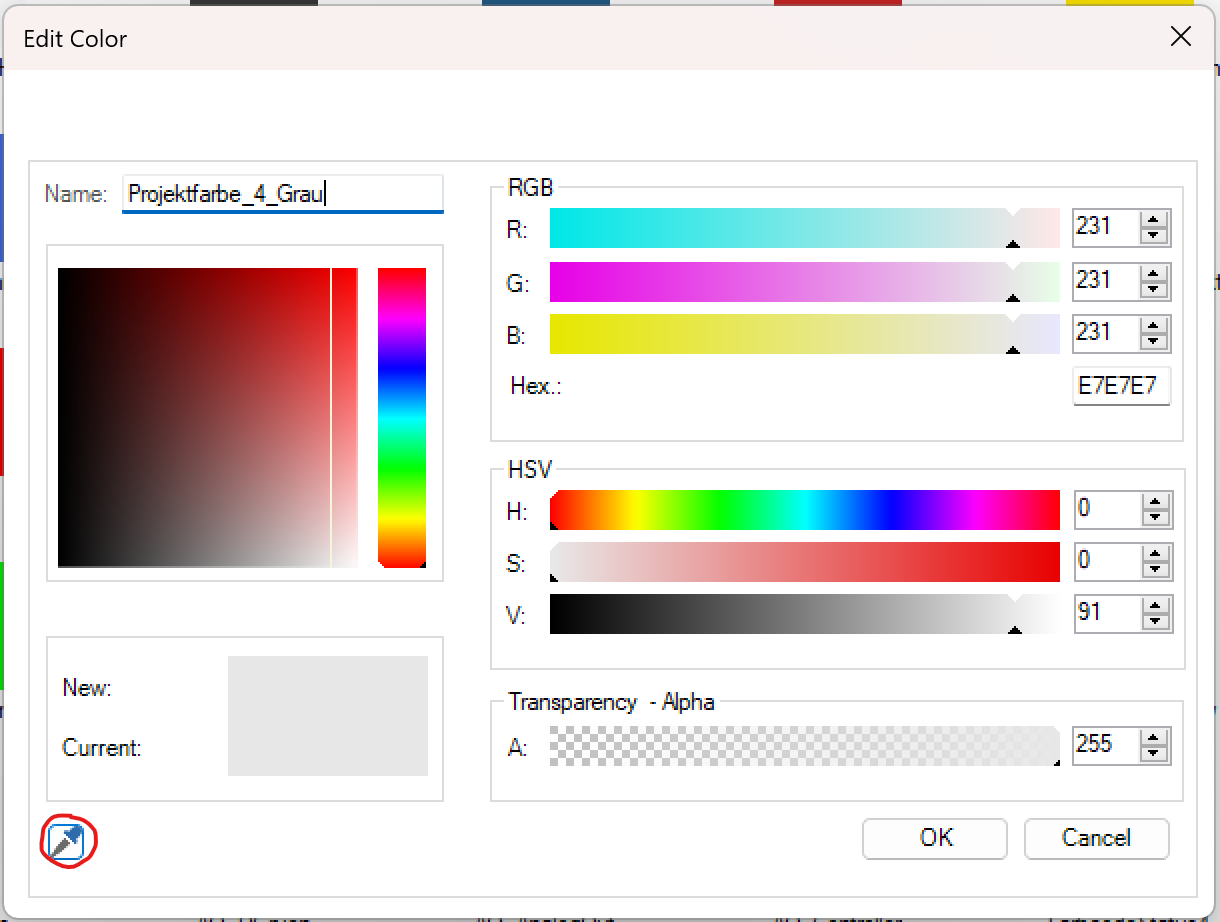Increase the G value with up arrow

pyautogui.click(x=1154, y=273)
